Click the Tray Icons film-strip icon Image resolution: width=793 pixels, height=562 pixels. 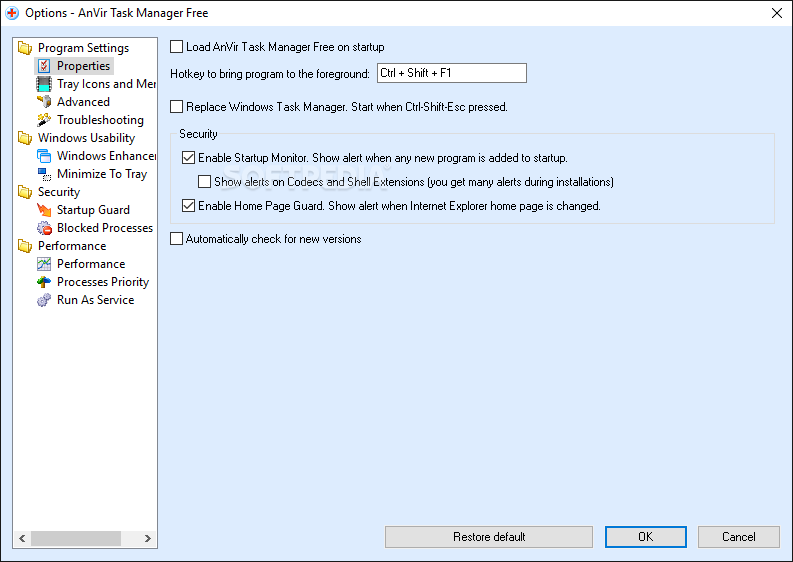pos(44,84)
